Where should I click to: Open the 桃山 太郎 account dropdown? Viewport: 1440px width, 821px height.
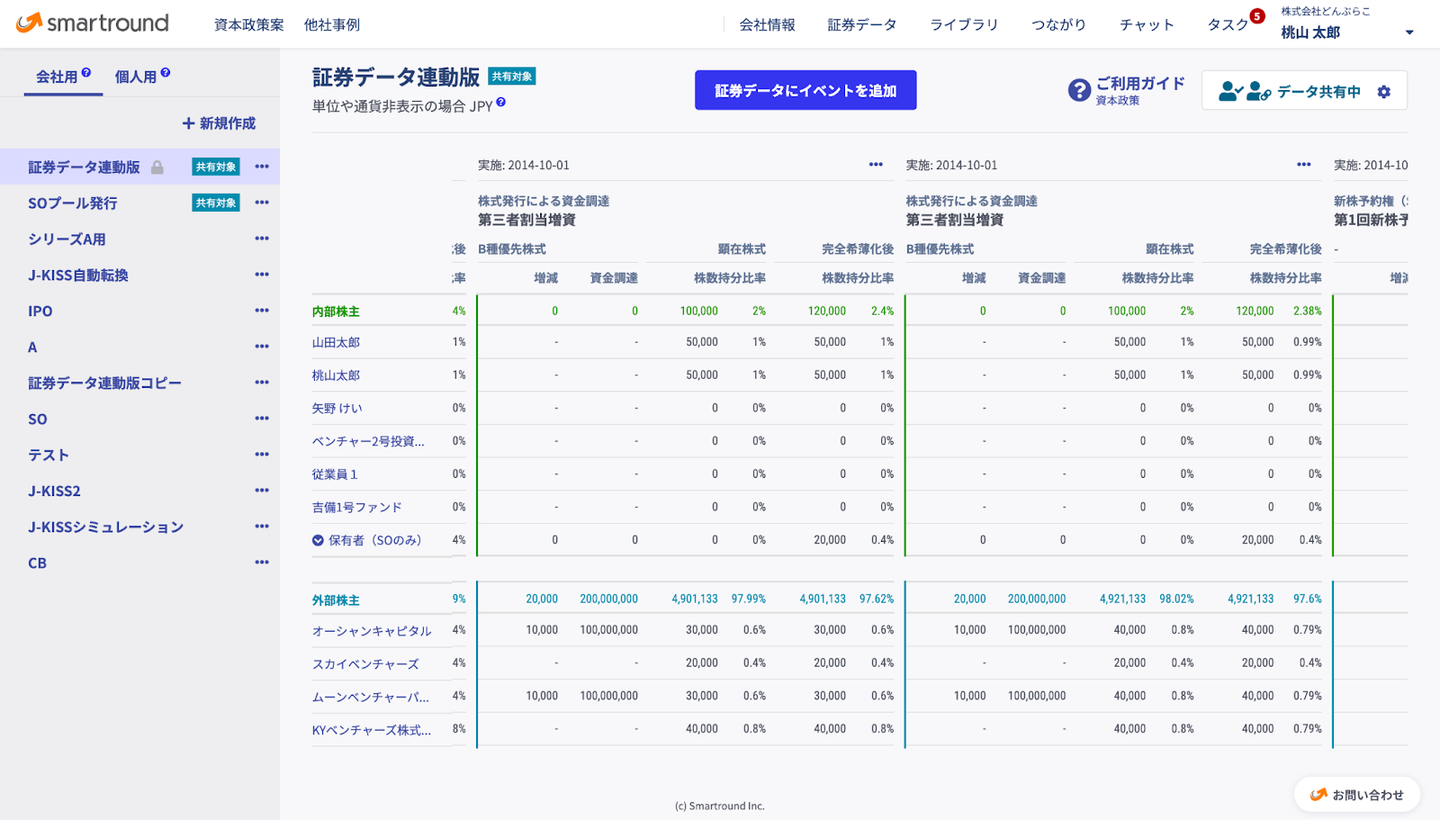(x=1409, y=33)
